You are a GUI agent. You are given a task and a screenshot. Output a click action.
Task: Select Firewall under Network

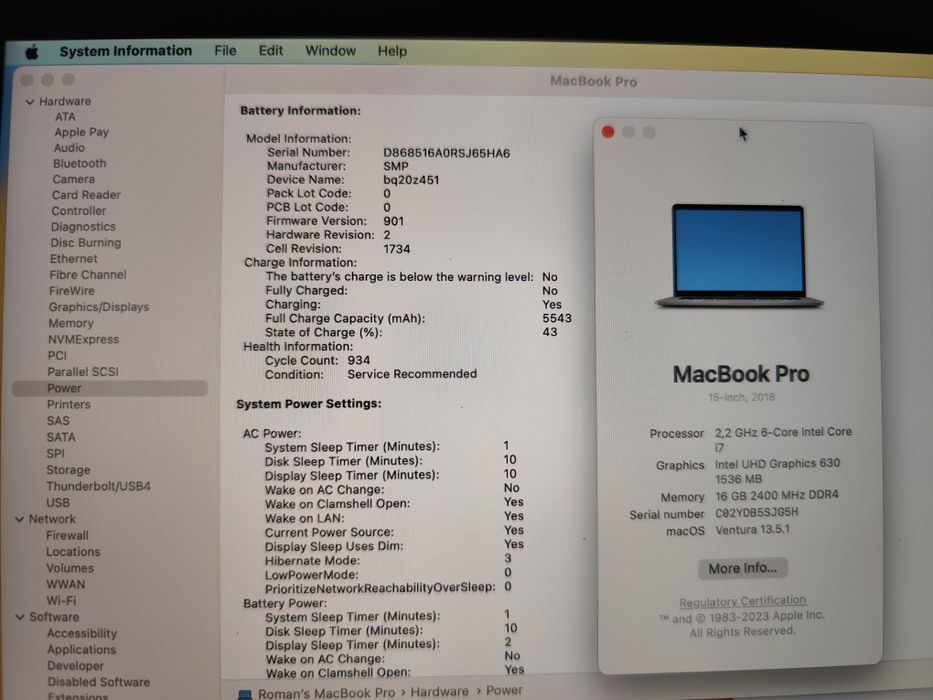pos(67,535)
